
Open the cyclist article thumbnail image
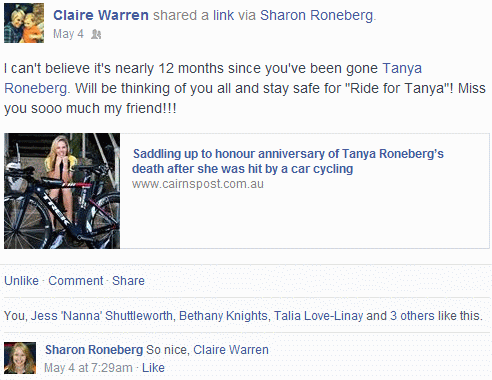62,191
